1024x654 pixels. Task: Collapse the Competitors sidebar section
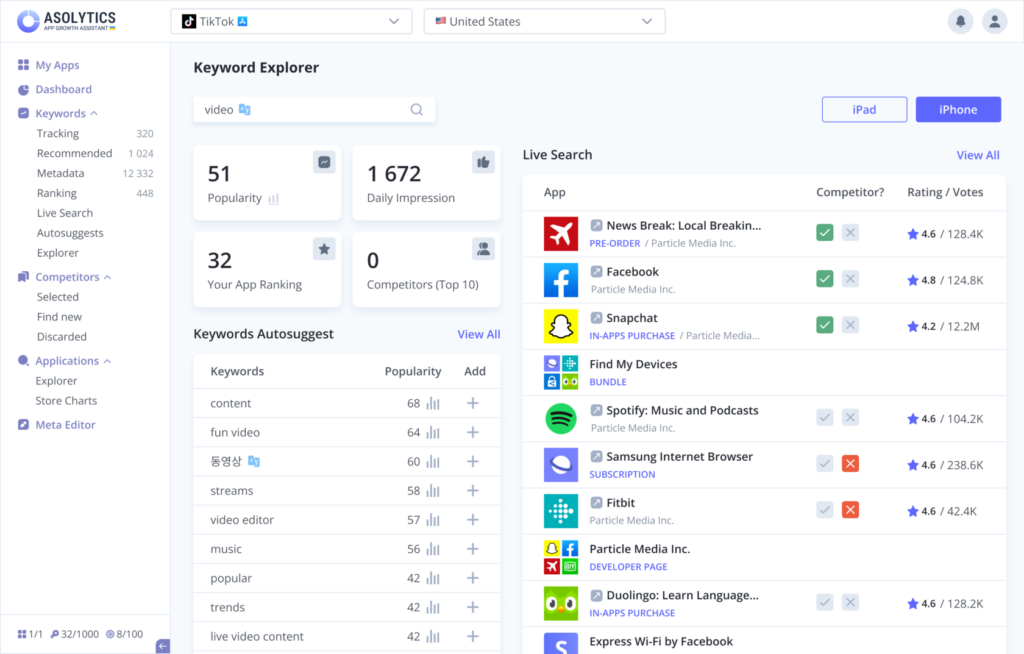[108, 278]
